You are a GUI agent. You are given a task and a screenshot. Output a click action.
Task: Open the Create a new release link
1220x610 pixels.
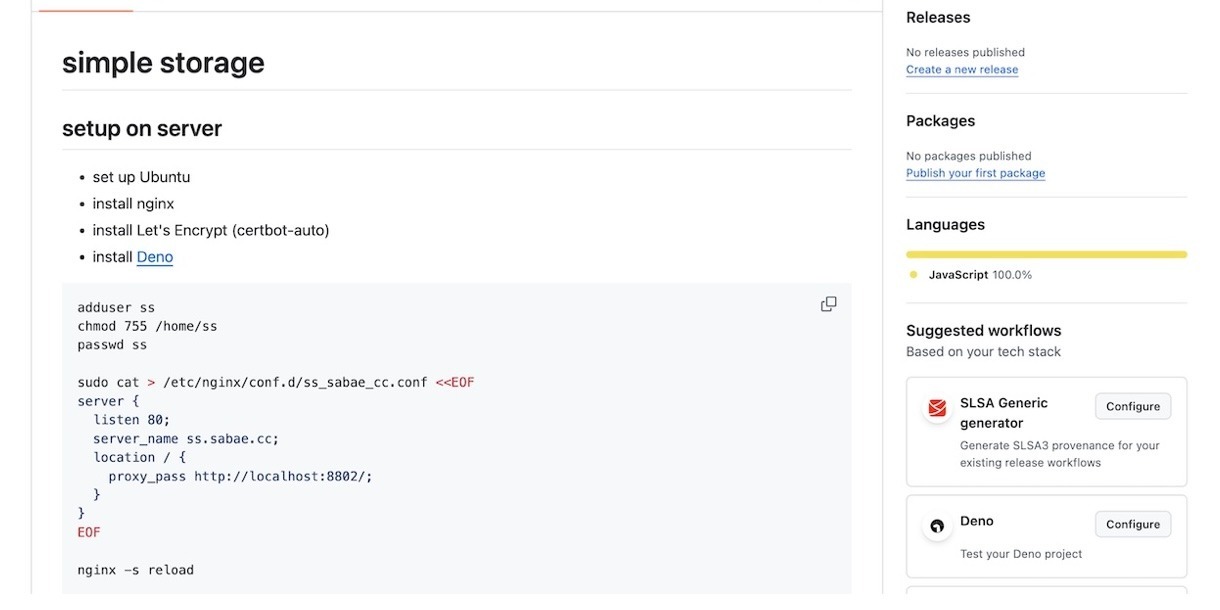(961, 70)
